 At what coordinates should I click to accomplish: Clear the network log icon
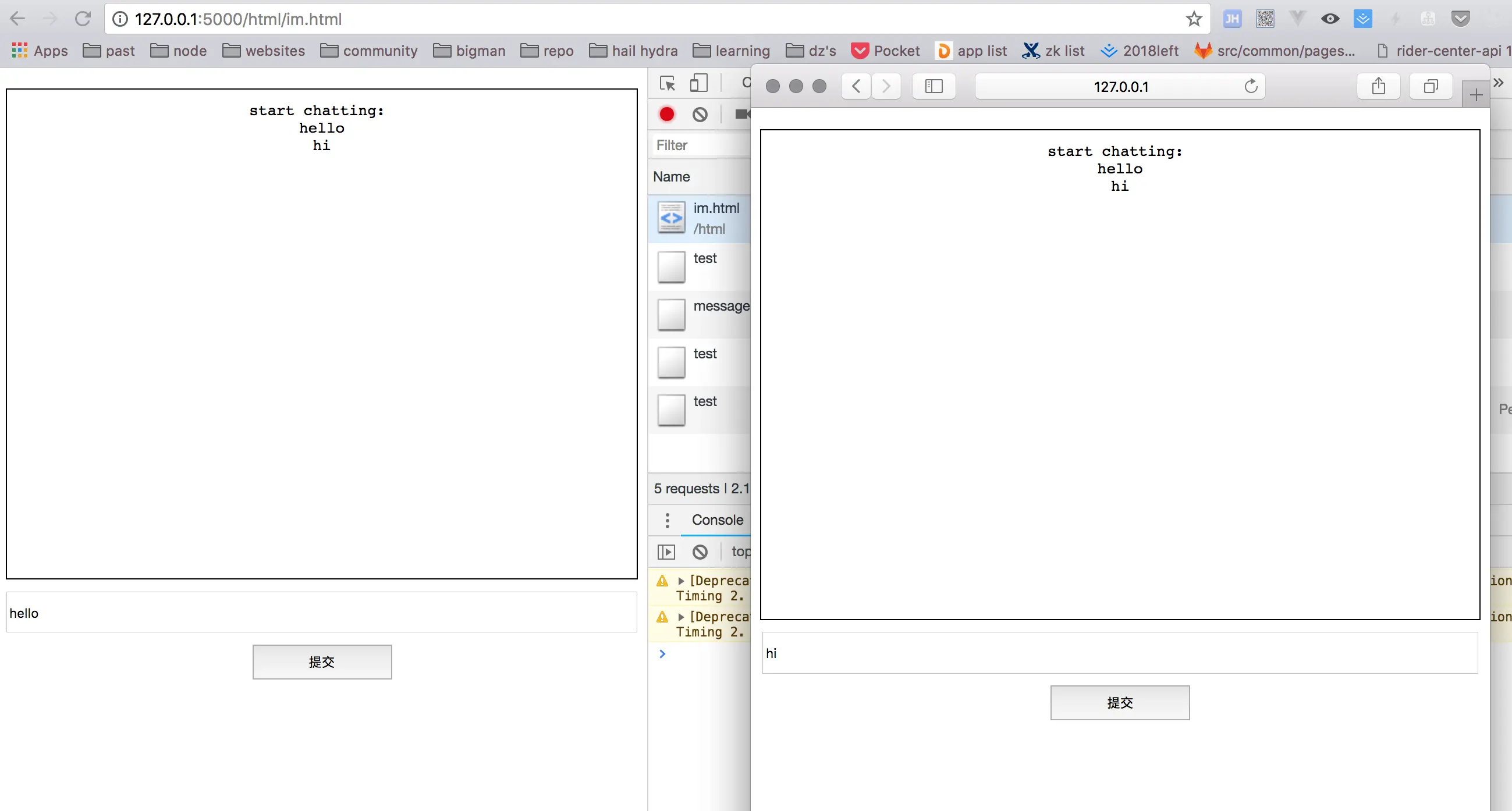coord(700,114)
